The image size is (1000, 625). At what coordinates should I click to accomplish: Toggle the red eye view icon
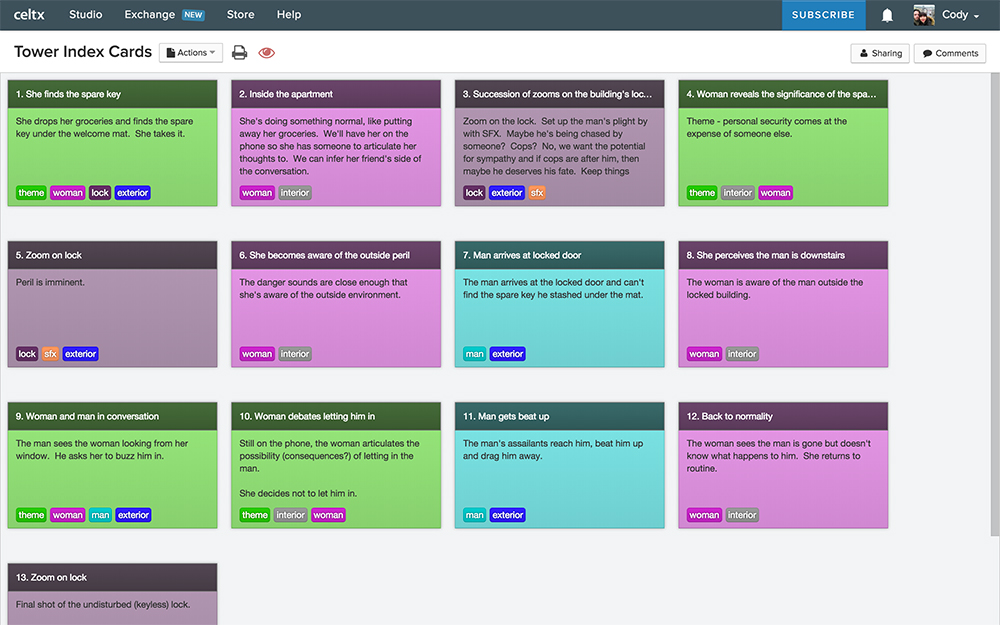coord(267,52)
